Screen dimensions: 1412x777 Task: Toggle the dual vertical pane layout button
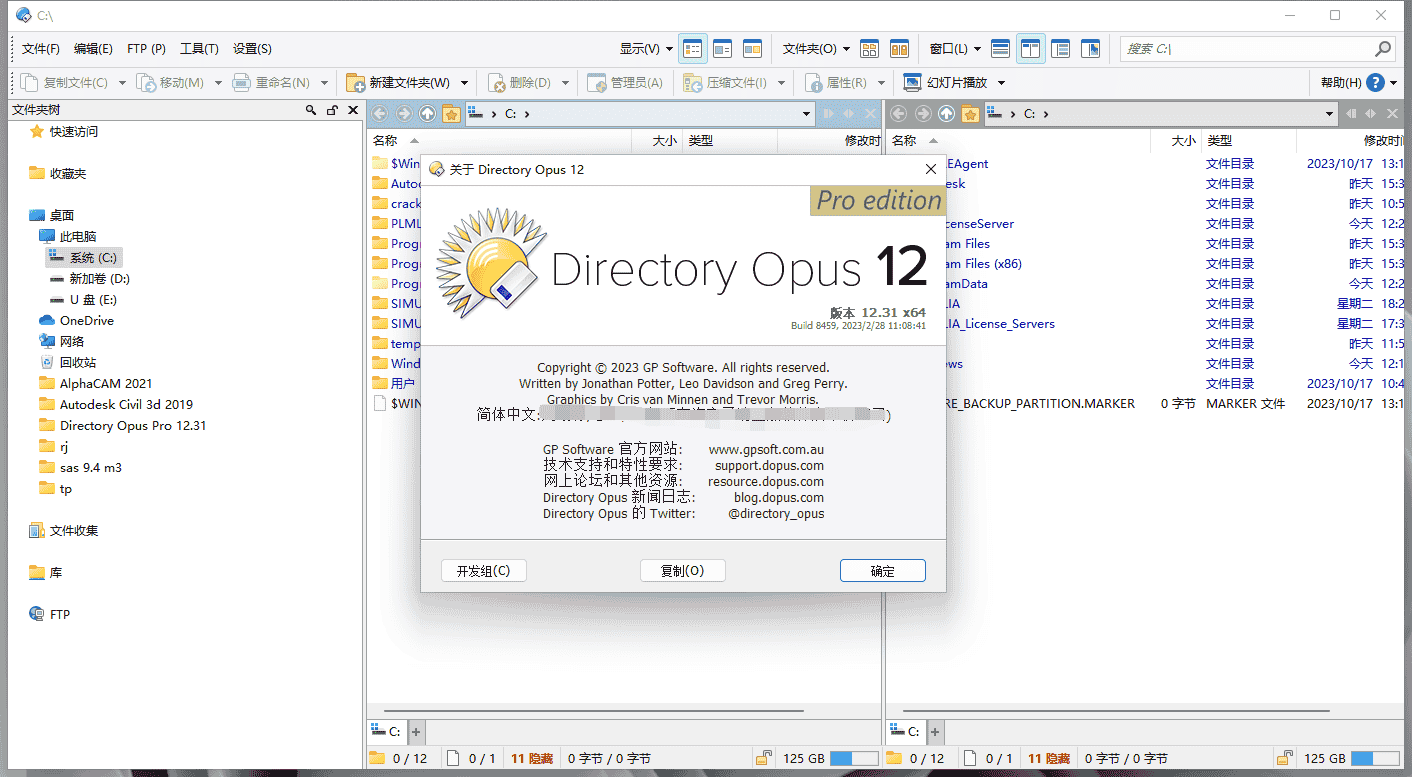coord(1030,48)
